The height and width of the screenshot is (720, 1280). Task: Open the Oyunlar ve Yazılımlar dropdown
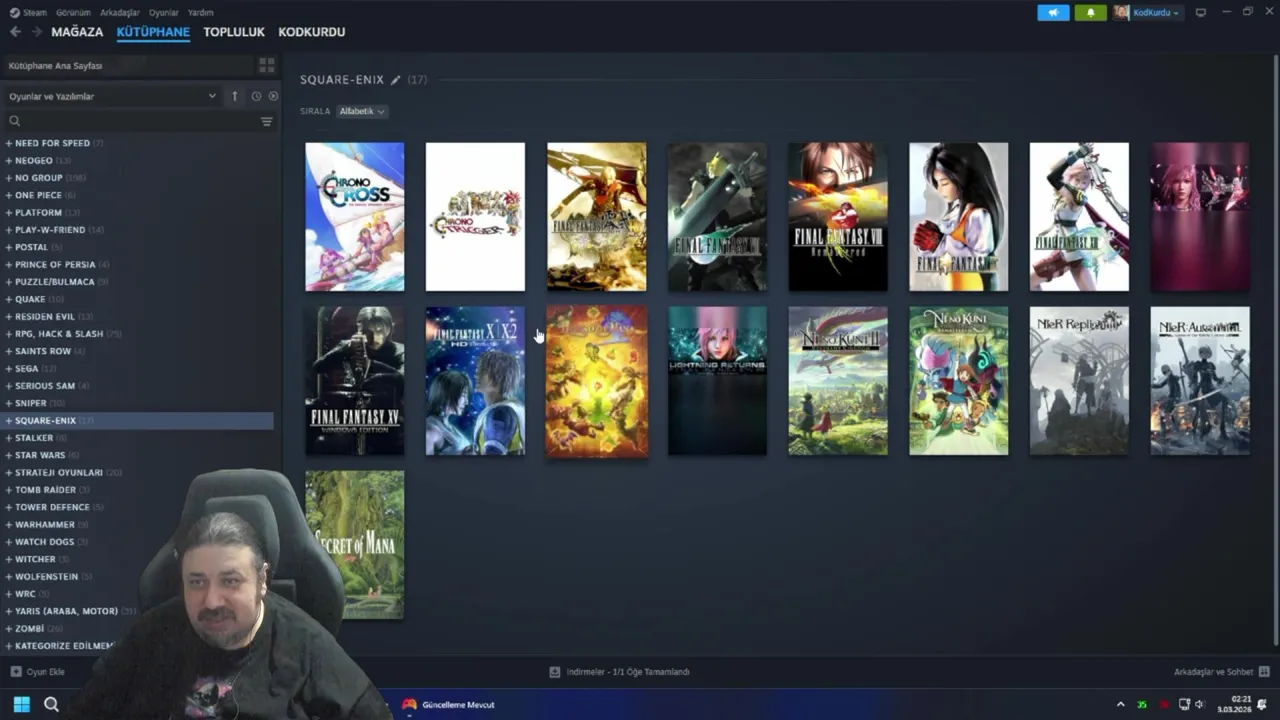[112, 96]
